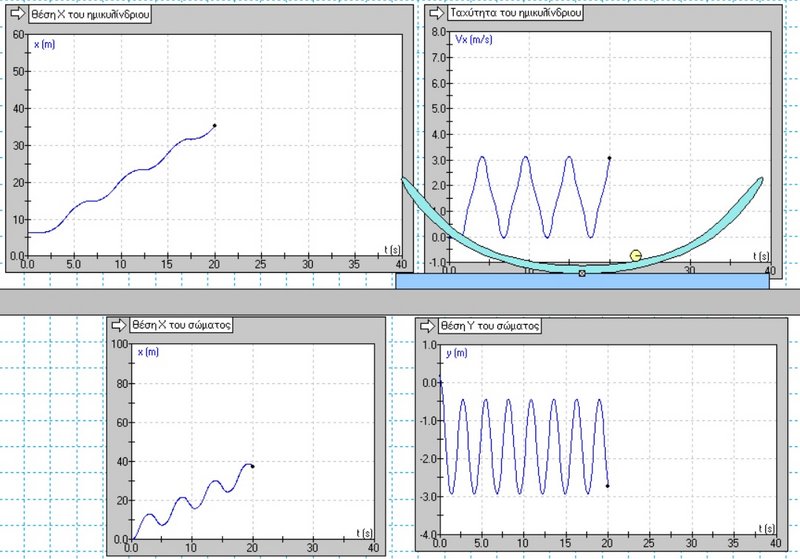
Task: Click the '100' tick on body X axis
Action: (x=119, y=344)
